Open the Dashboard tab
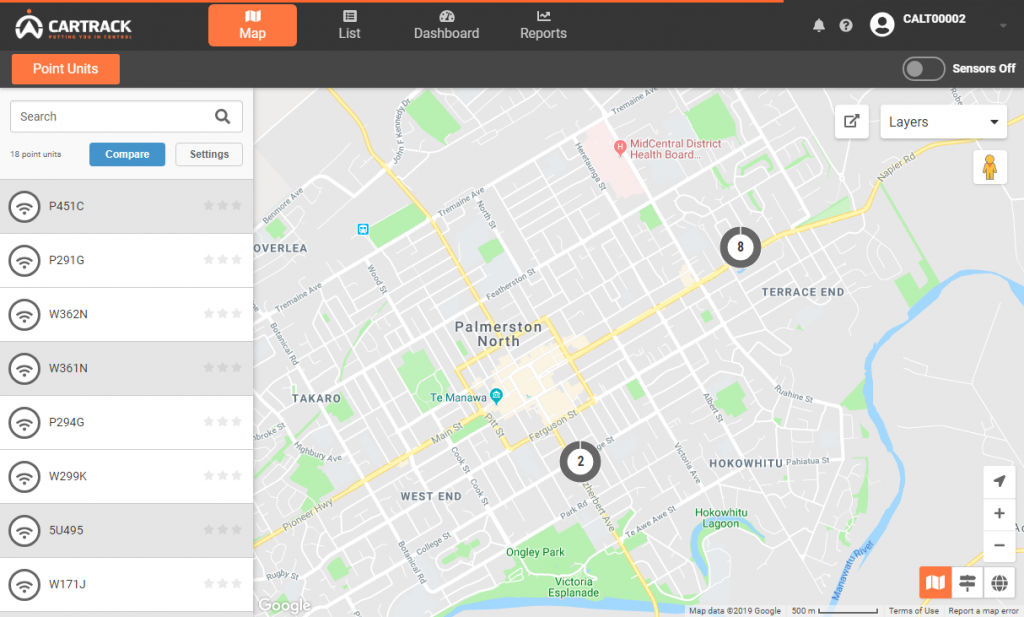 tap(446, 25)
